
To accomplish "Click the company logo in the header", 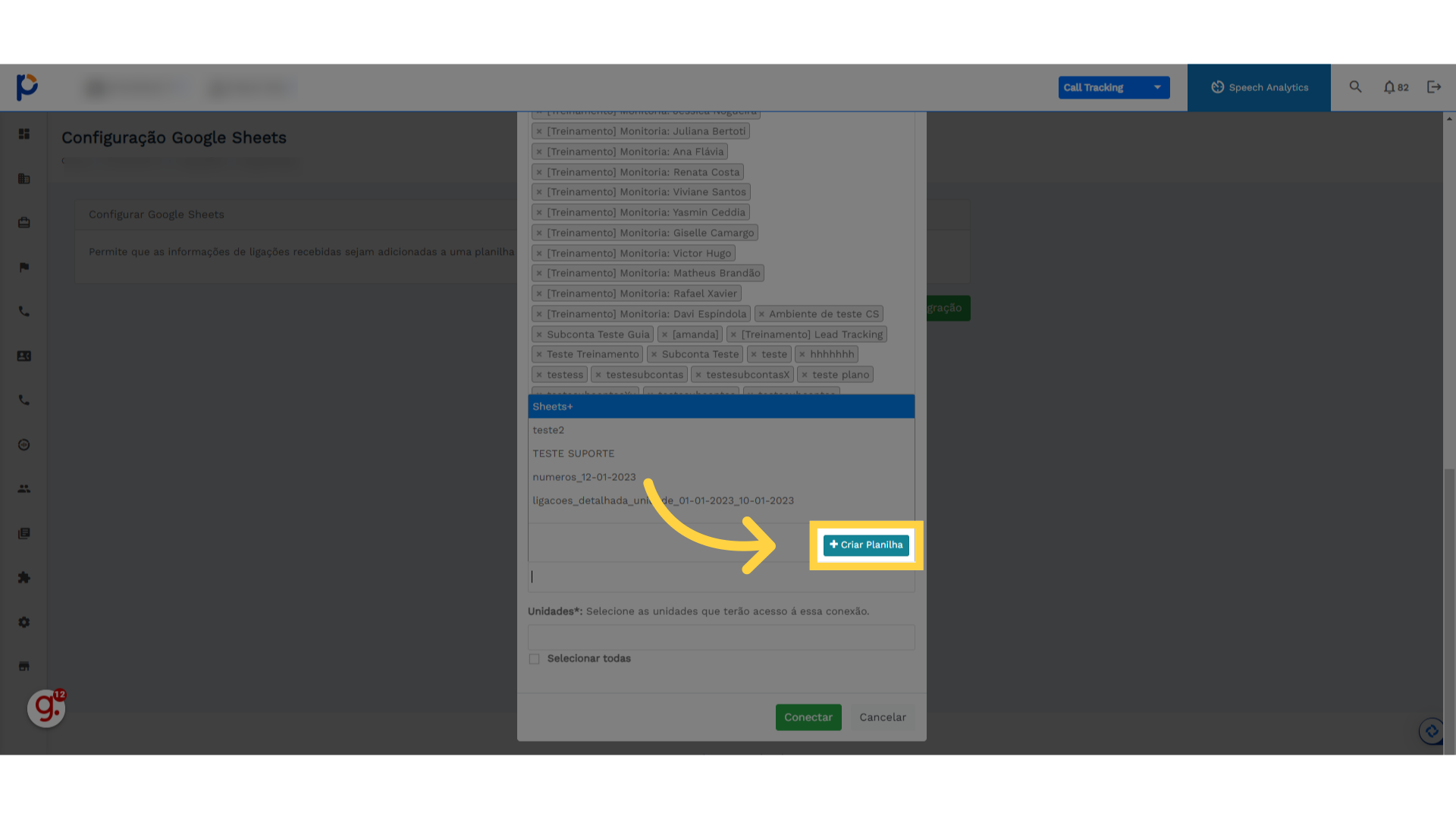I will 27,87.
